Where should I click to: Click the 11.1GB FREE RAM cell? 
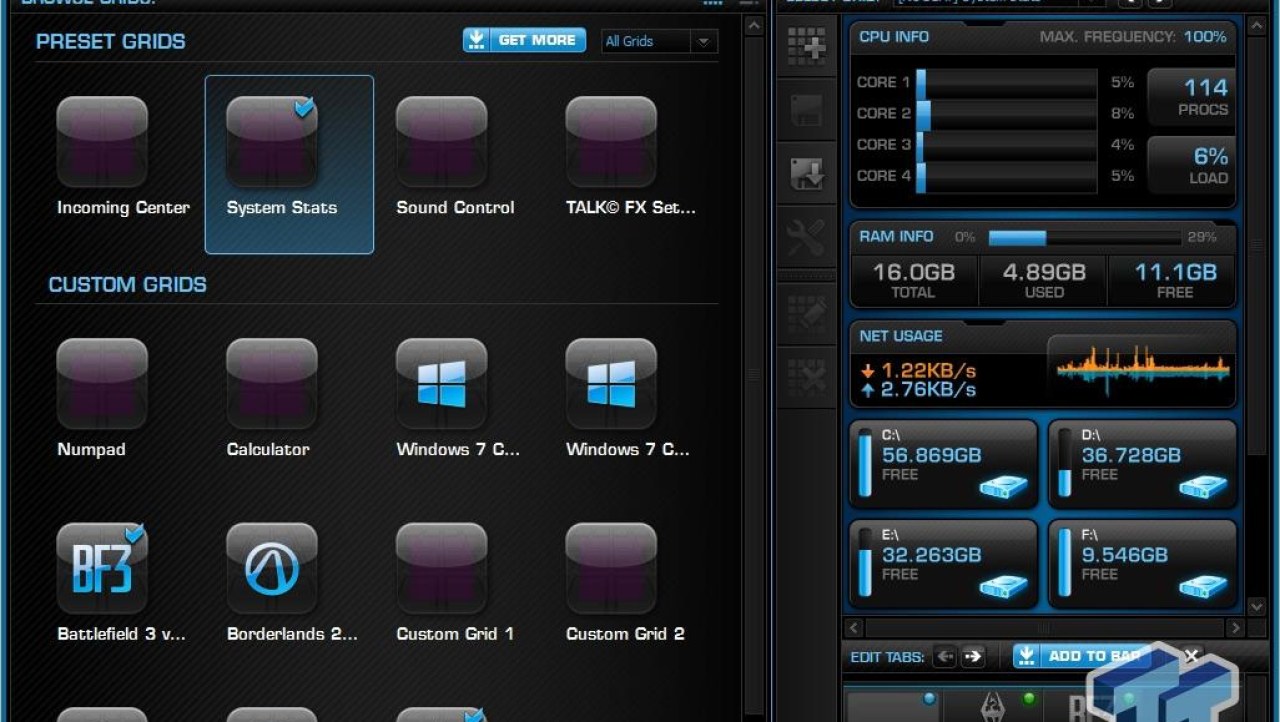point(1173,281)
